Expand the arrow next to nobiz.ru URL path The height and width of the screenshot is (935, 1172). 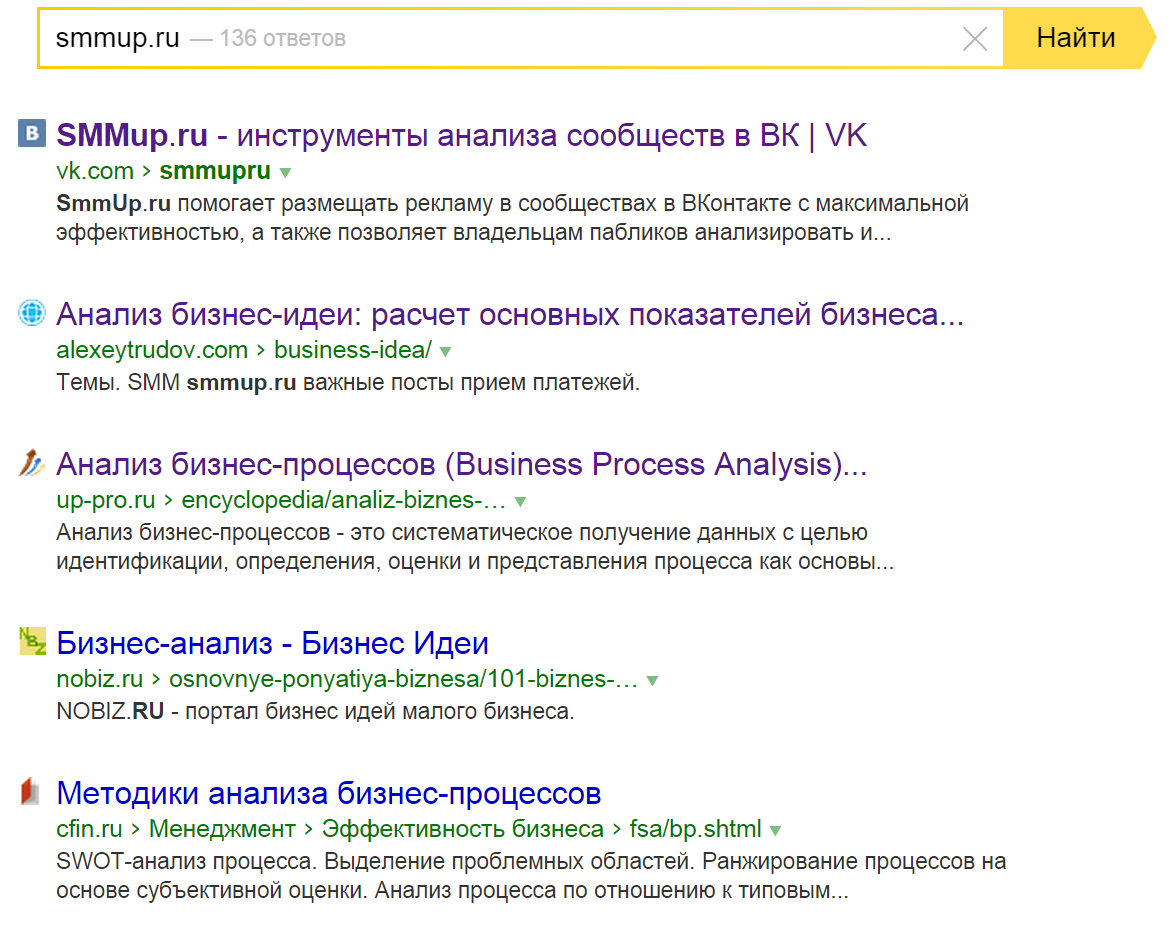pos(651,680)
